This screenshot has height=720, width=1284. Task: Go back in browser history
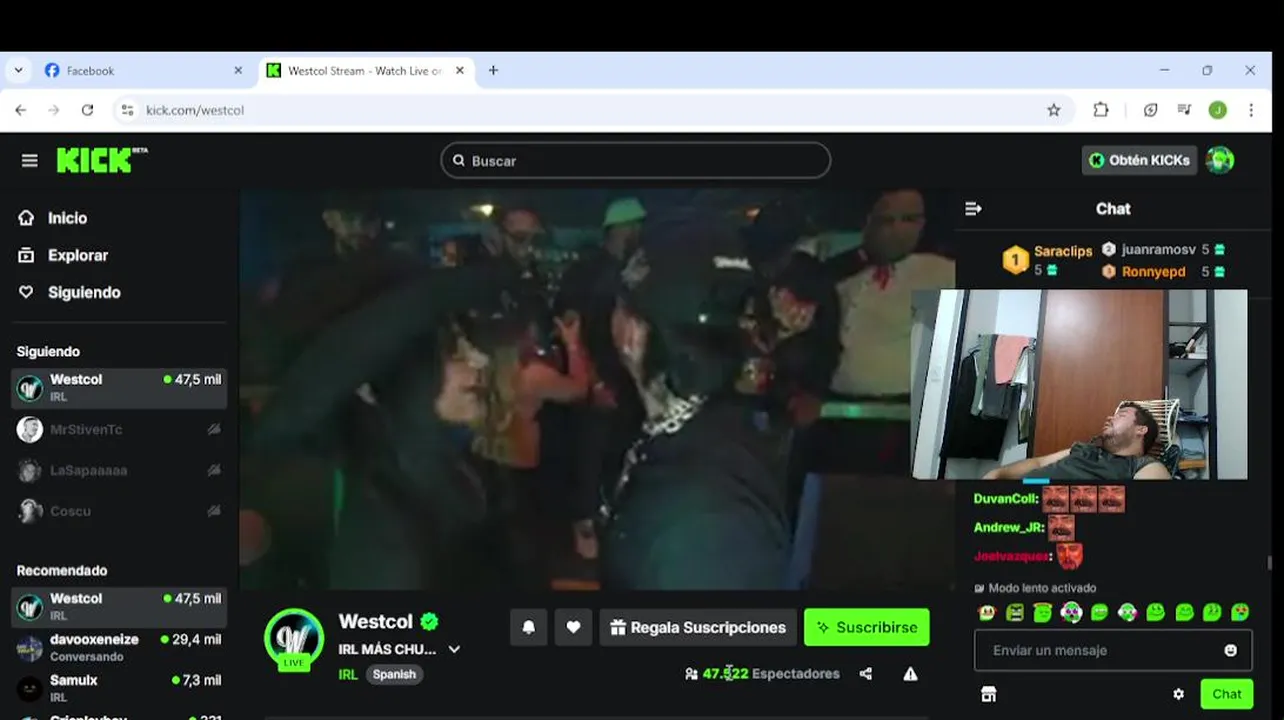coord(21,110)
